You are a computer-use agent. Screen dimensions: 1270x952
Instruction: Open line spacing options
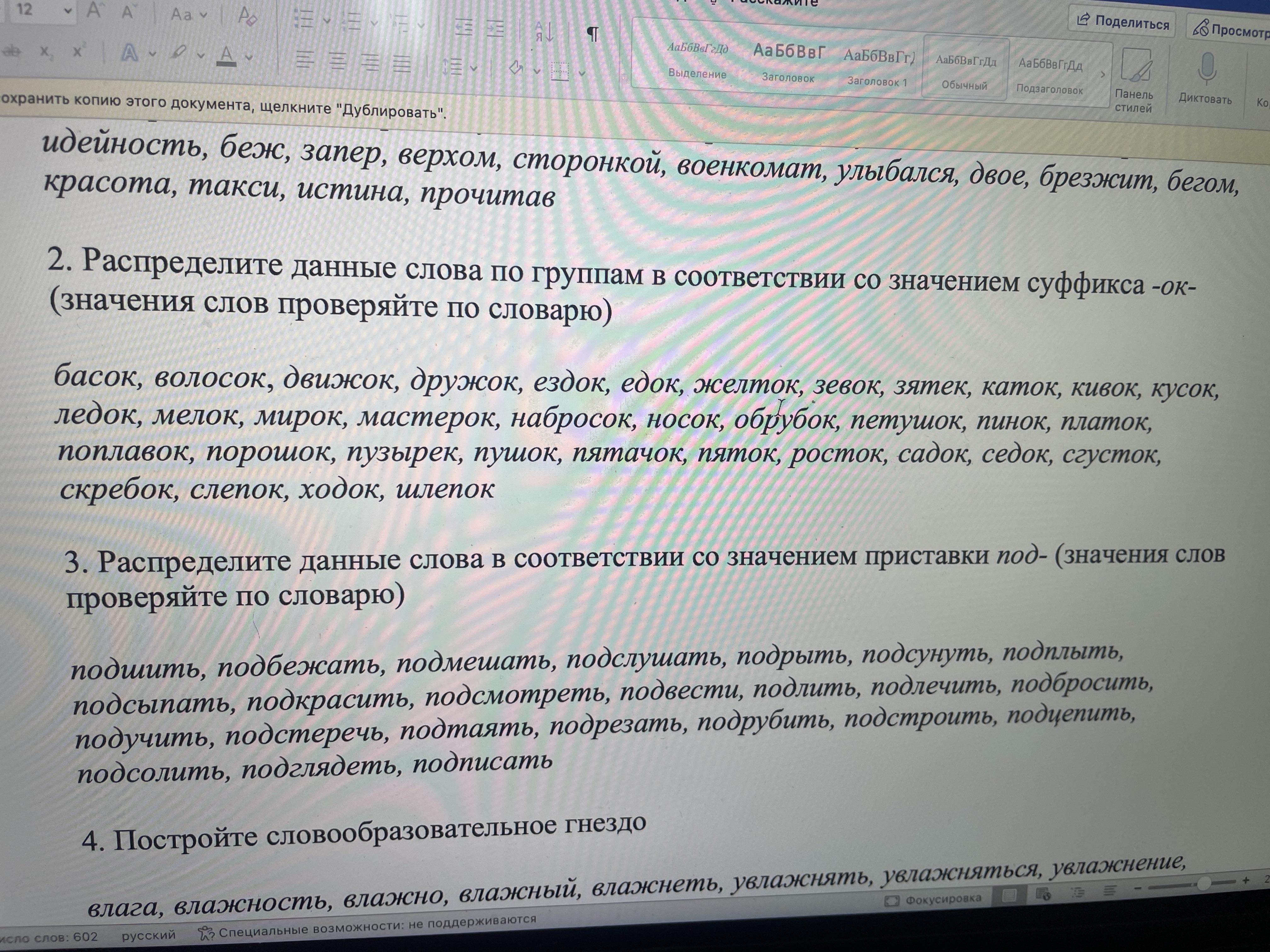point(452,67)
